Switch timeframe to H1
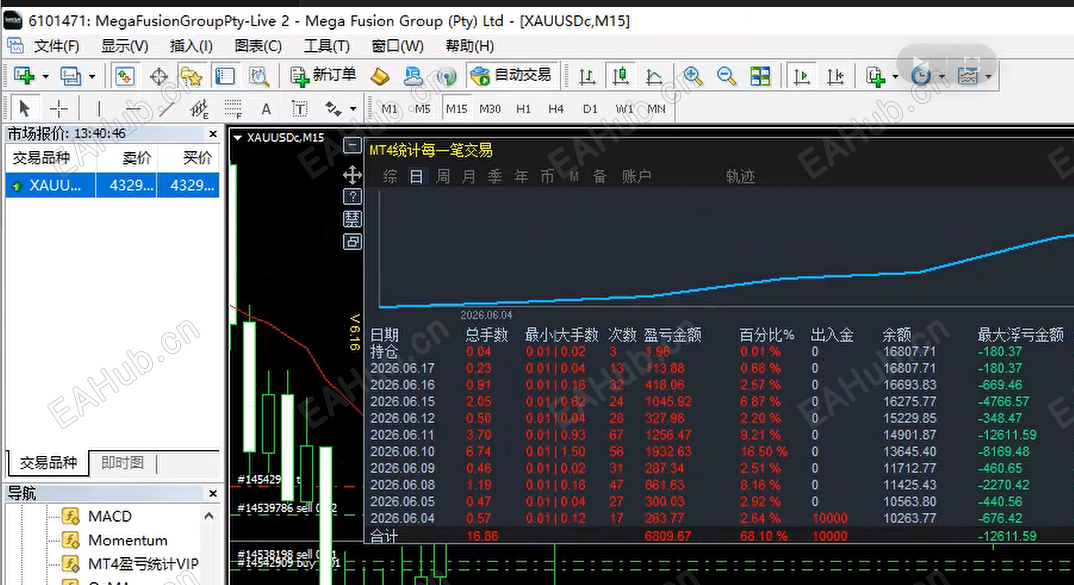Viewport: 1074px width, 585px height. [523, 109]
